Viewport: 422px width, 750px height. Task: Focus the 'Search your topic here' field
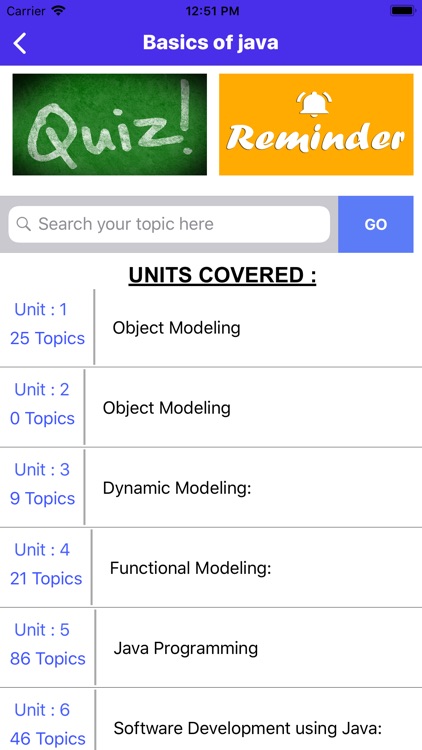click(169, 224)
